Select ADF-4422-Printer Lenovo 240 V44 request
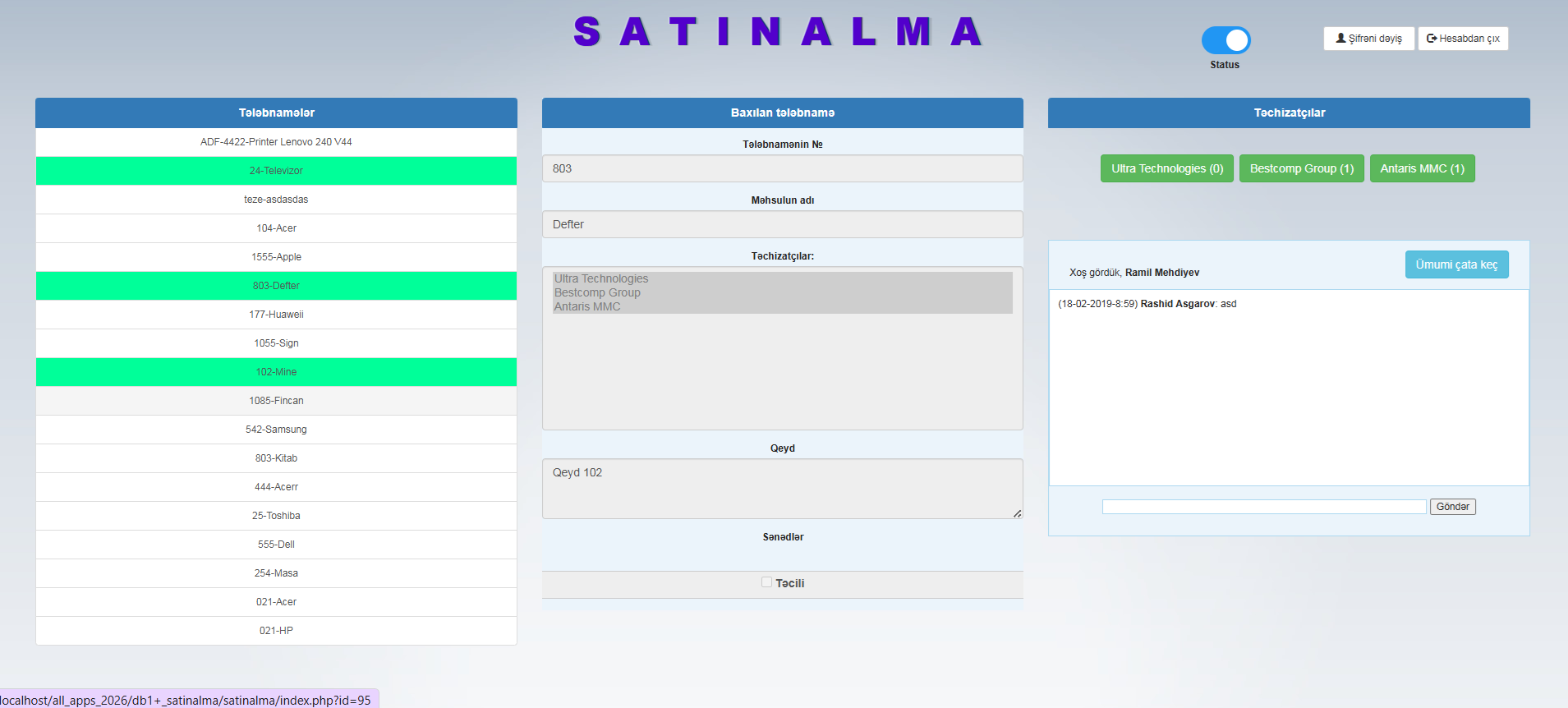The image size is (1568, 708). coord(276,142)
